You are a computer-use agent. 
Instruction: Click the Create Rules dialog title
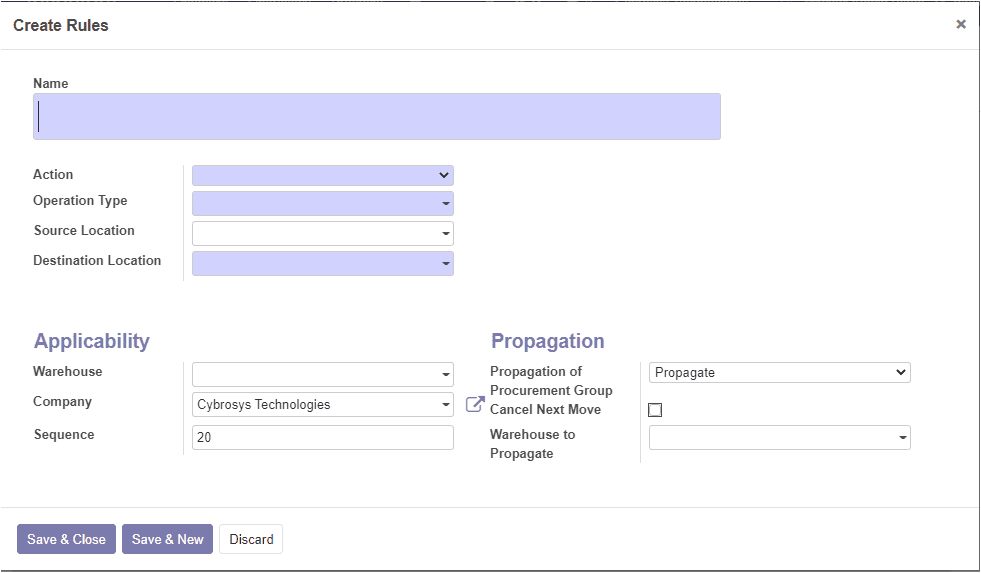[61, 25]
